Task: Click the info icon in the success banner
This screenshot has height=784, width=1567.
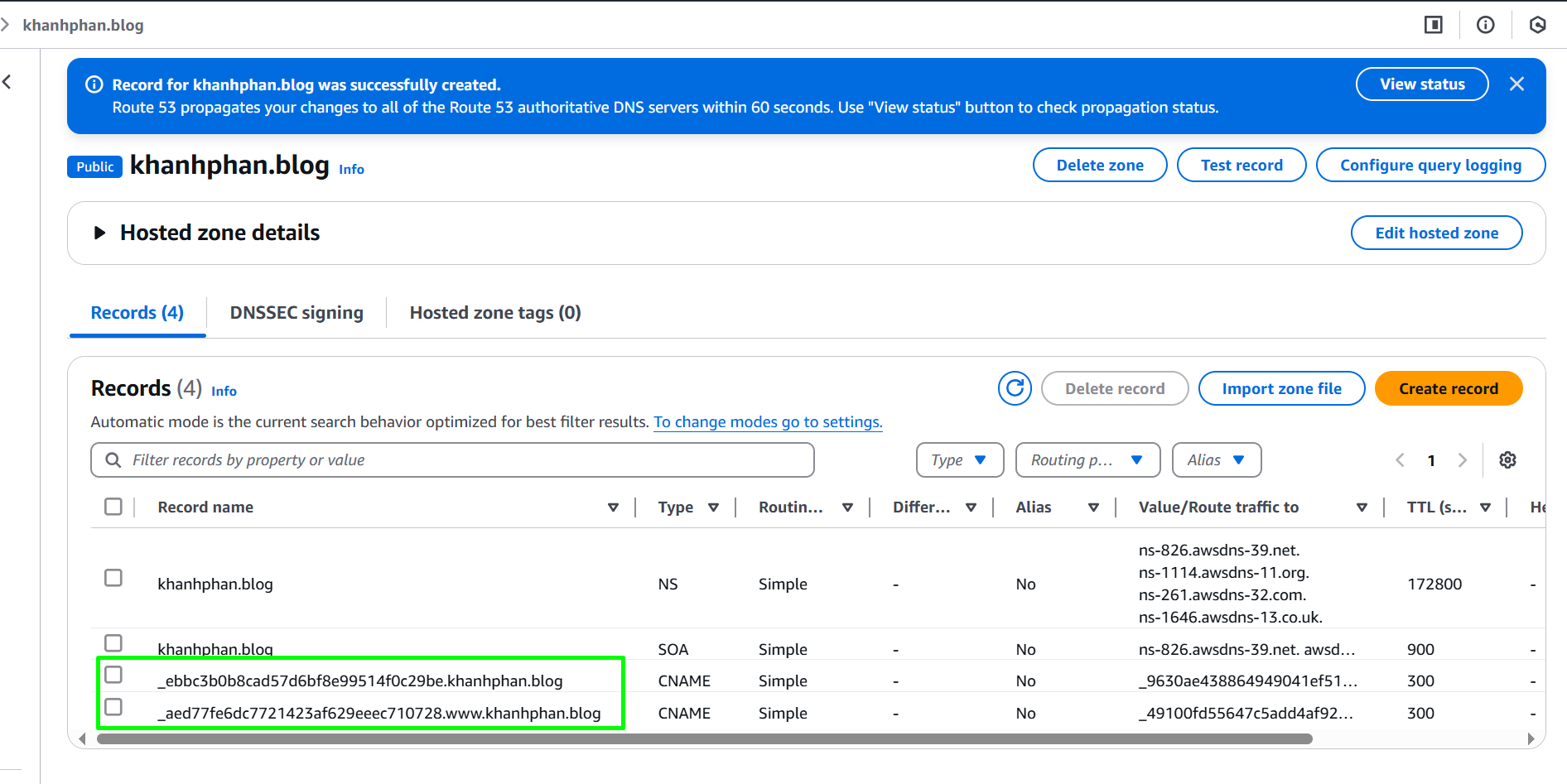Action: pos(94,84)
